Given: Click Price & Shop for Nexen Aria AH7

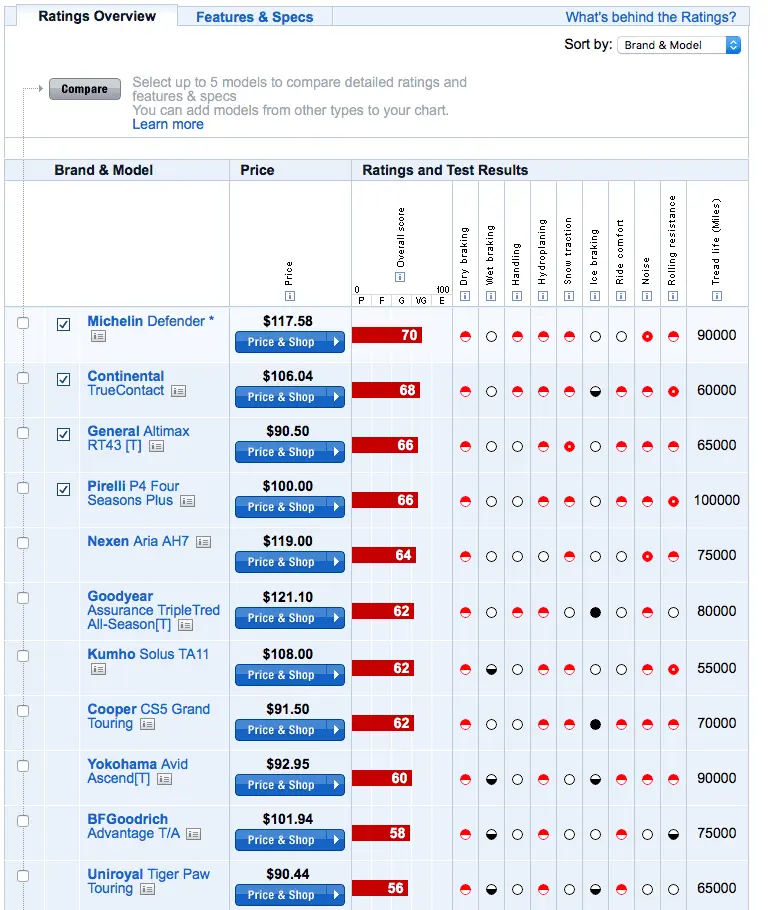Looking at the screenshot, I should [290, 562].
